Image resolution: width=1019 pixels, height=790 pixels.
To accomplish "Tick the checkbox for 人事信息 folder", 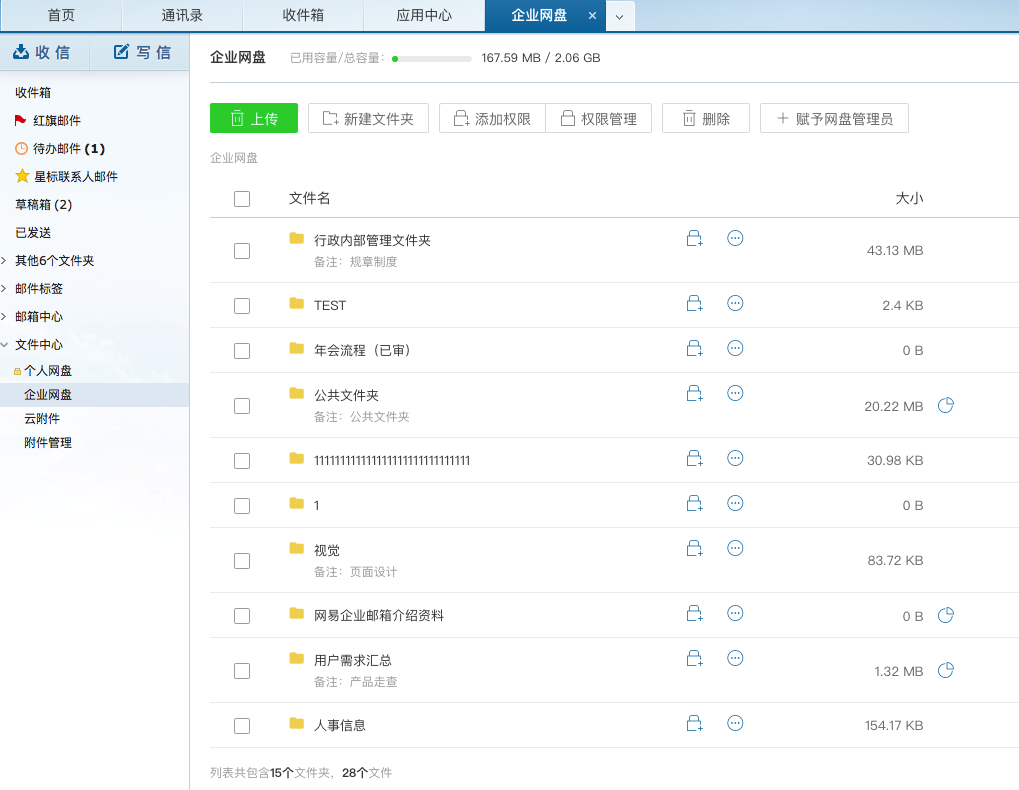I will click(x=242, y=726).
